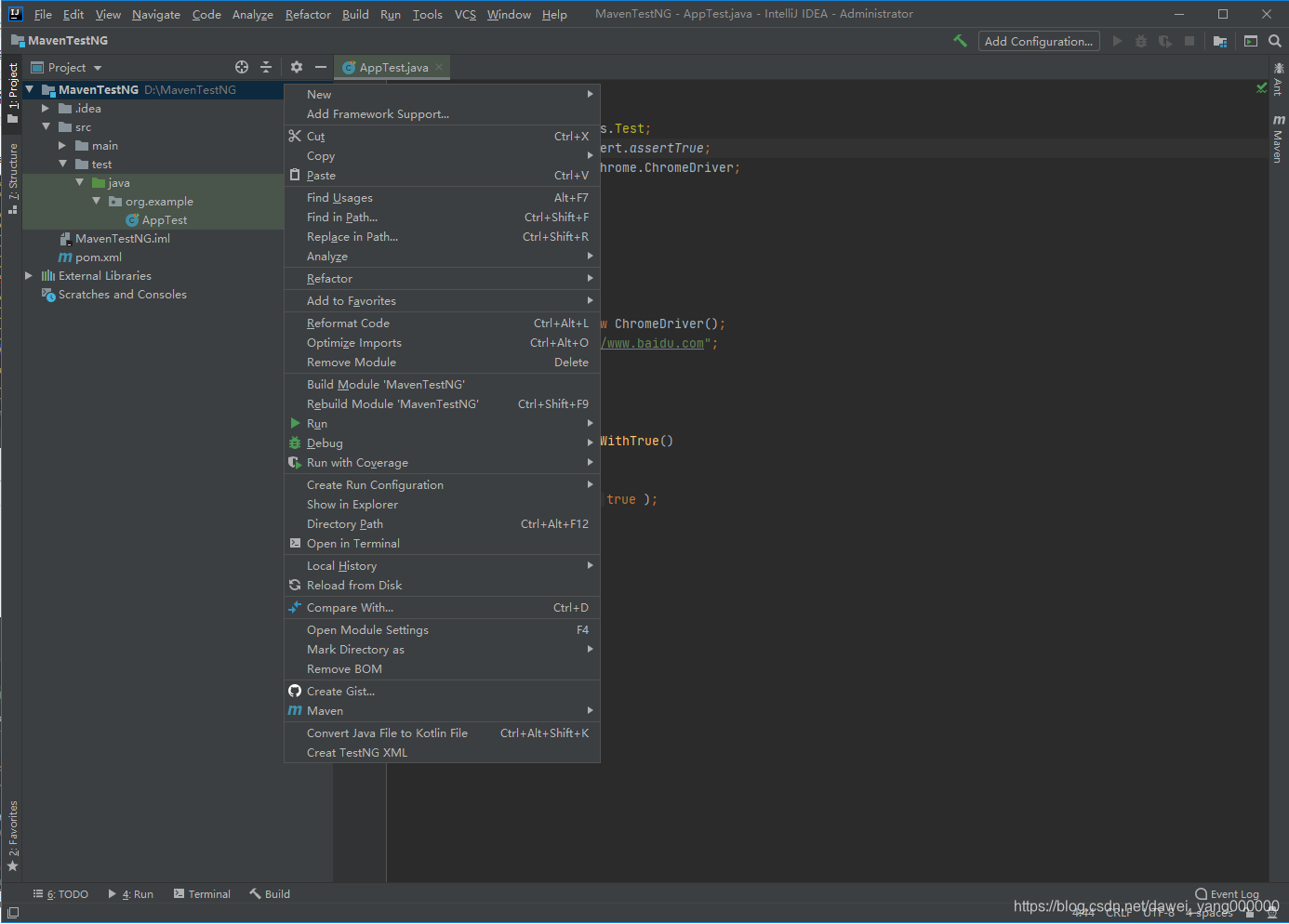Choose Show in Explorer
The width and height of the screenshot is (1289, 924).
[442, 504]
